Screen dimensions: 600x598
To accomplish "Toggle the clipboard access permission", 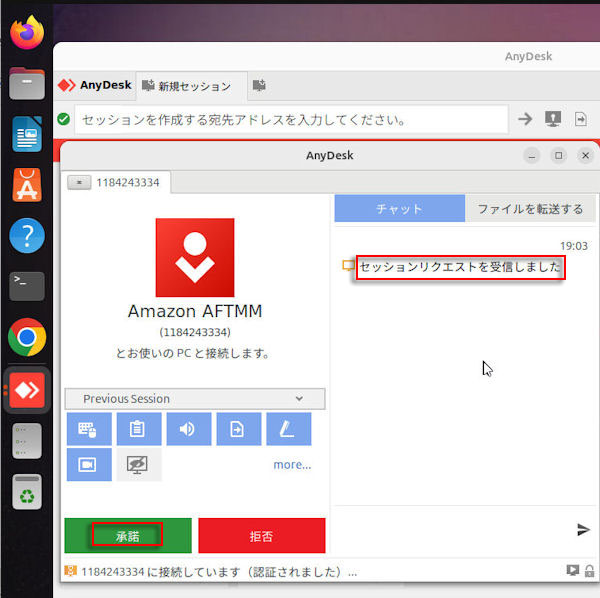I will tap(139, 429).
